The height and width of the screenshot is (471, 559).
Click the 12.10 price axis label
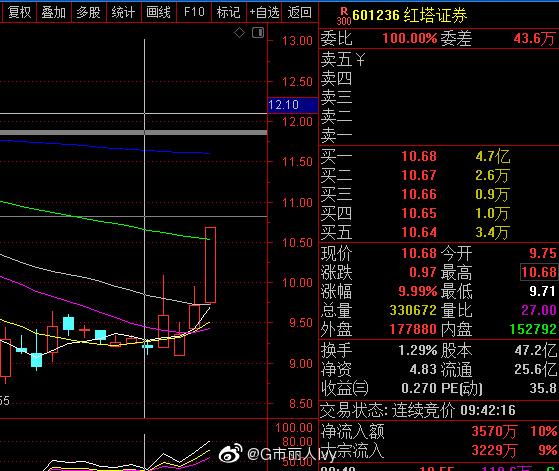[x=292, y=105]
